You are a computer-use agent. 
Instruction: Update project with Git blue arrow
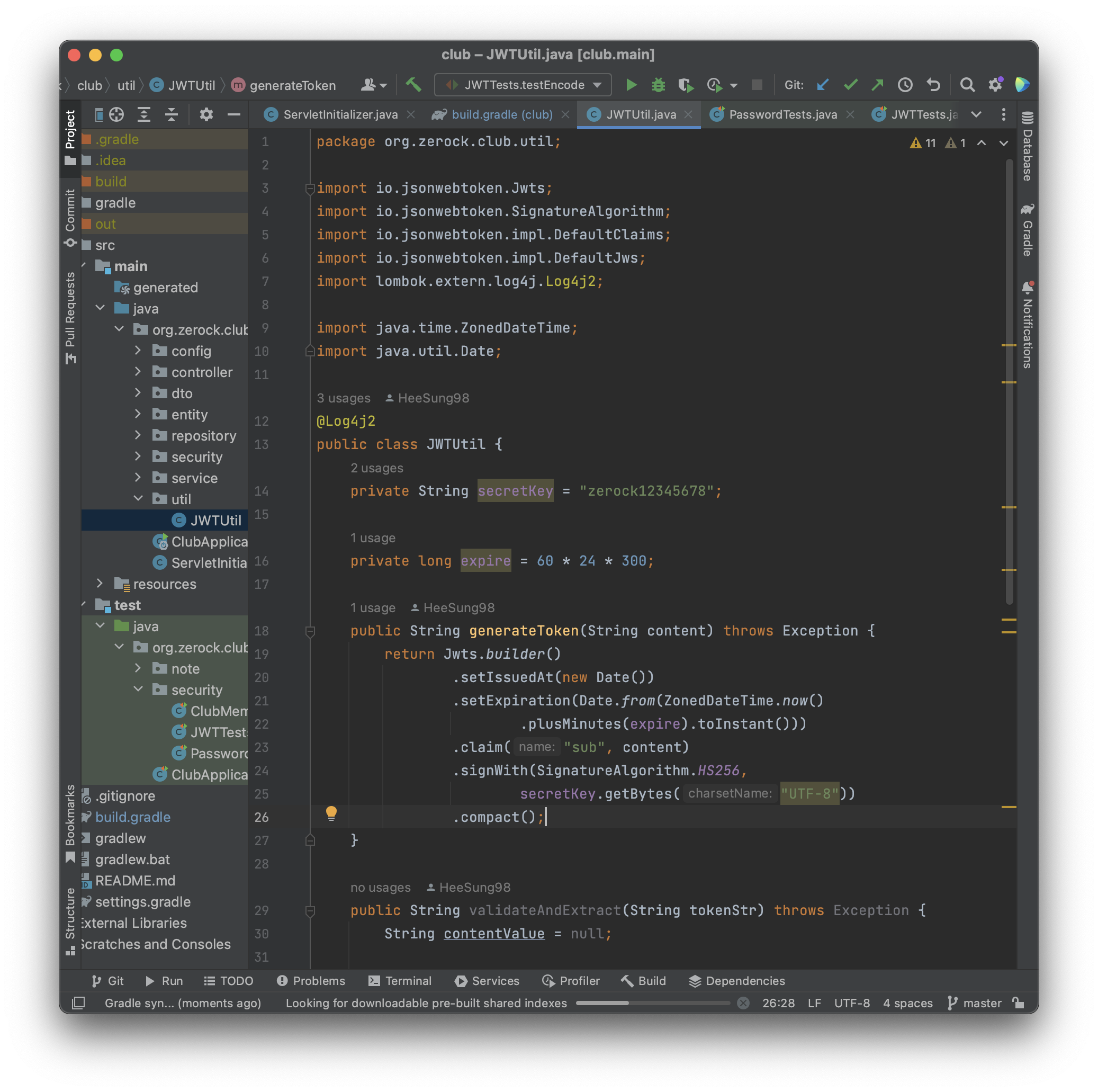(x=822, y=85)
